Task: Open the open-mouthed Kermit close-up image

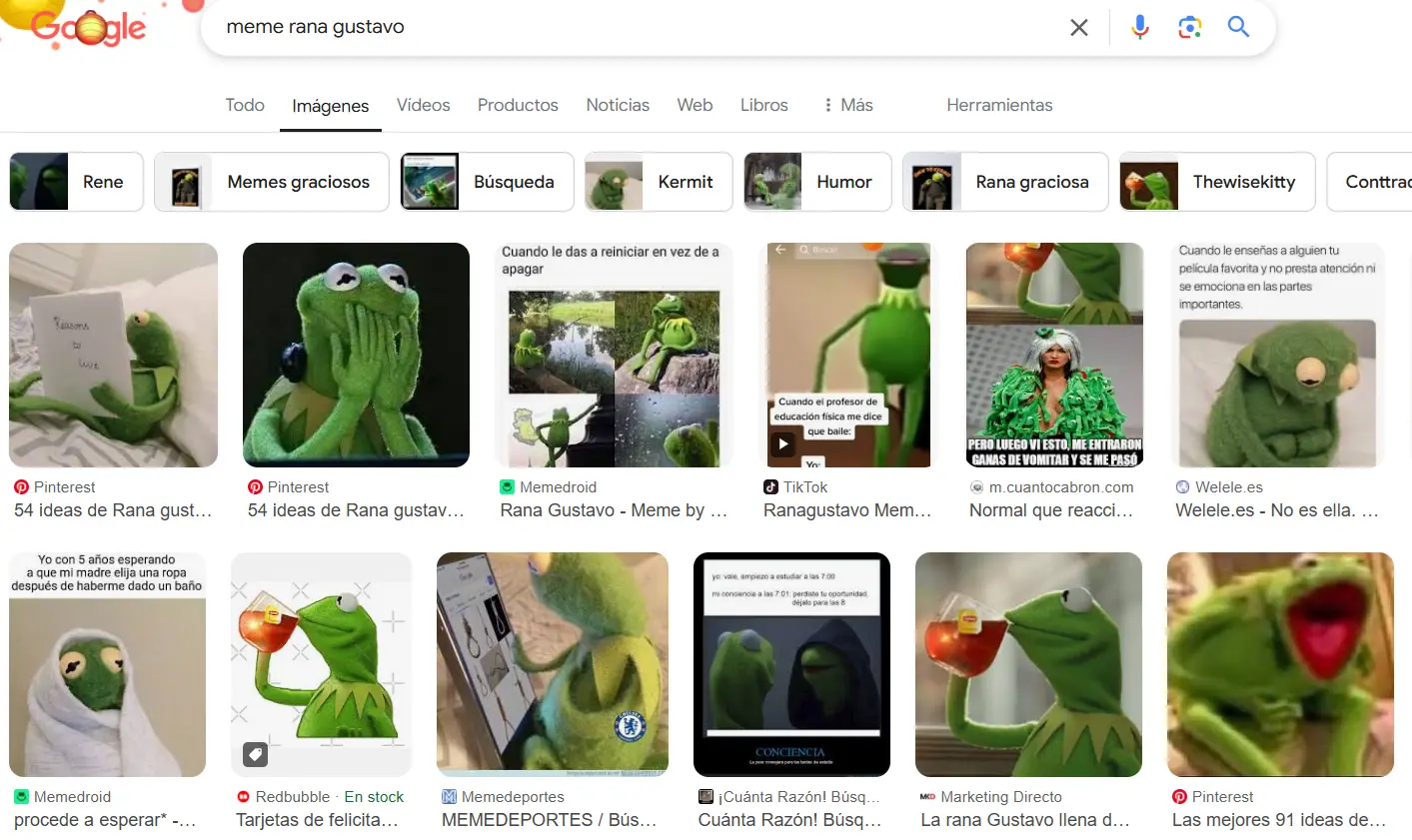Action: pos(1280,665)
